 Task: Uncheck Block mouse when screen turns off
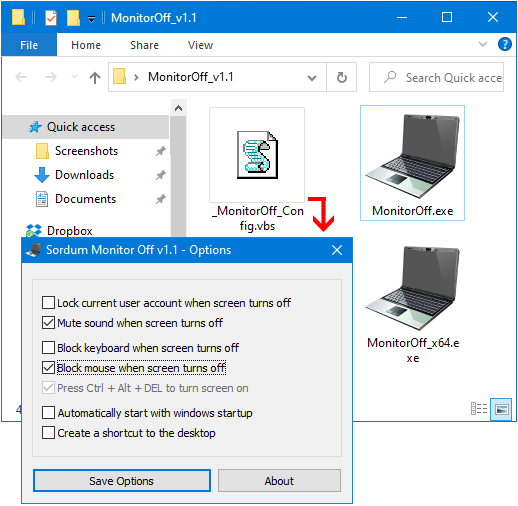pyautogui.click(x=49, y=368)
